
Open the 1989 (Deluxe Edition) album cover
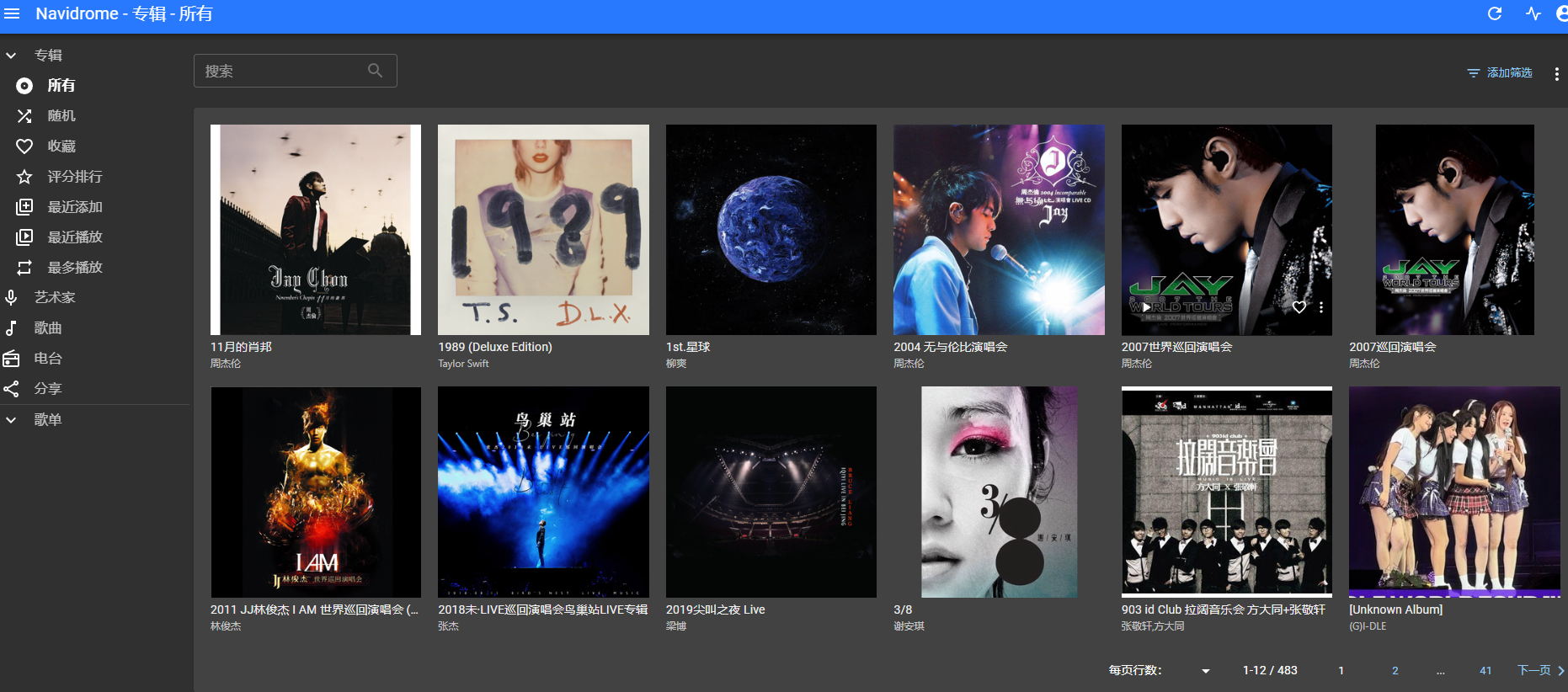click(543, 230)
